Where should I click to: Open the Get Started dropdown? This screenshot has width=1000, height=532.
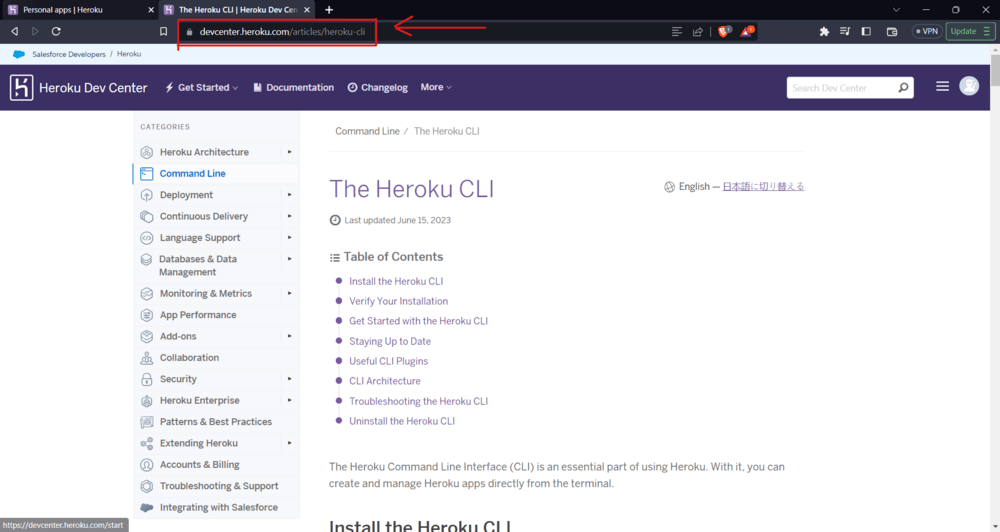(202, 87)
